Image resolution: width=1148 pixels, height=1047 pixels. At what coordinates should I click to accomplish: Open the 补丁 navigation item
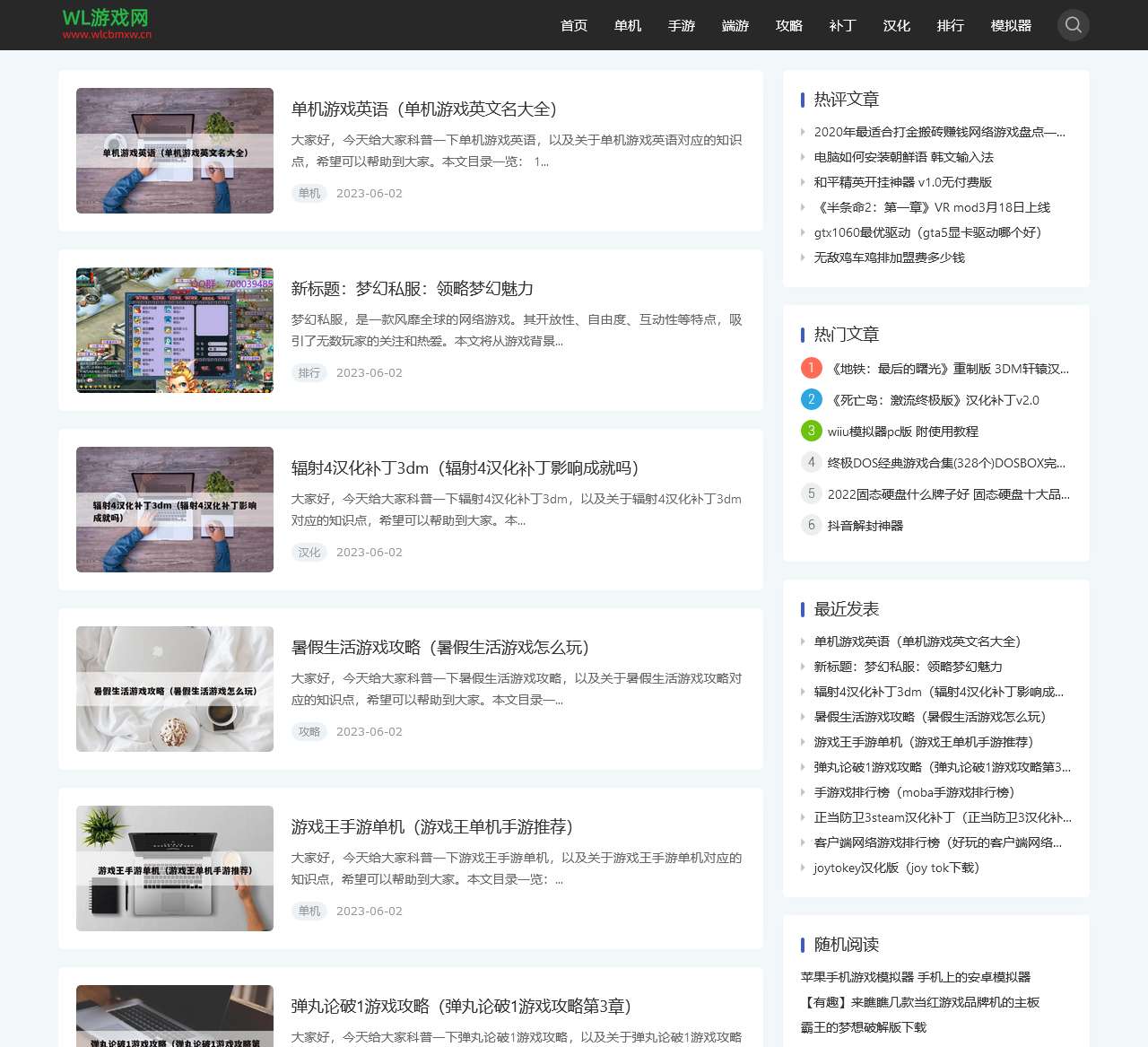842,25
